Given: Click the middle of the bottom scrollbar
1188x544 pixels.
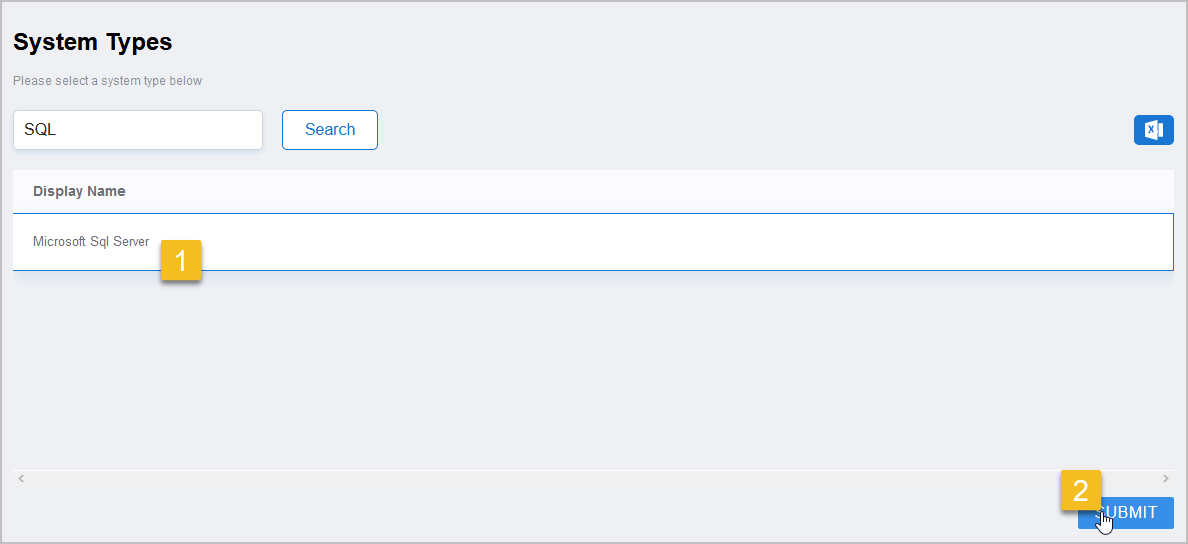Looking at the screenshot, I should coord(593,479).
